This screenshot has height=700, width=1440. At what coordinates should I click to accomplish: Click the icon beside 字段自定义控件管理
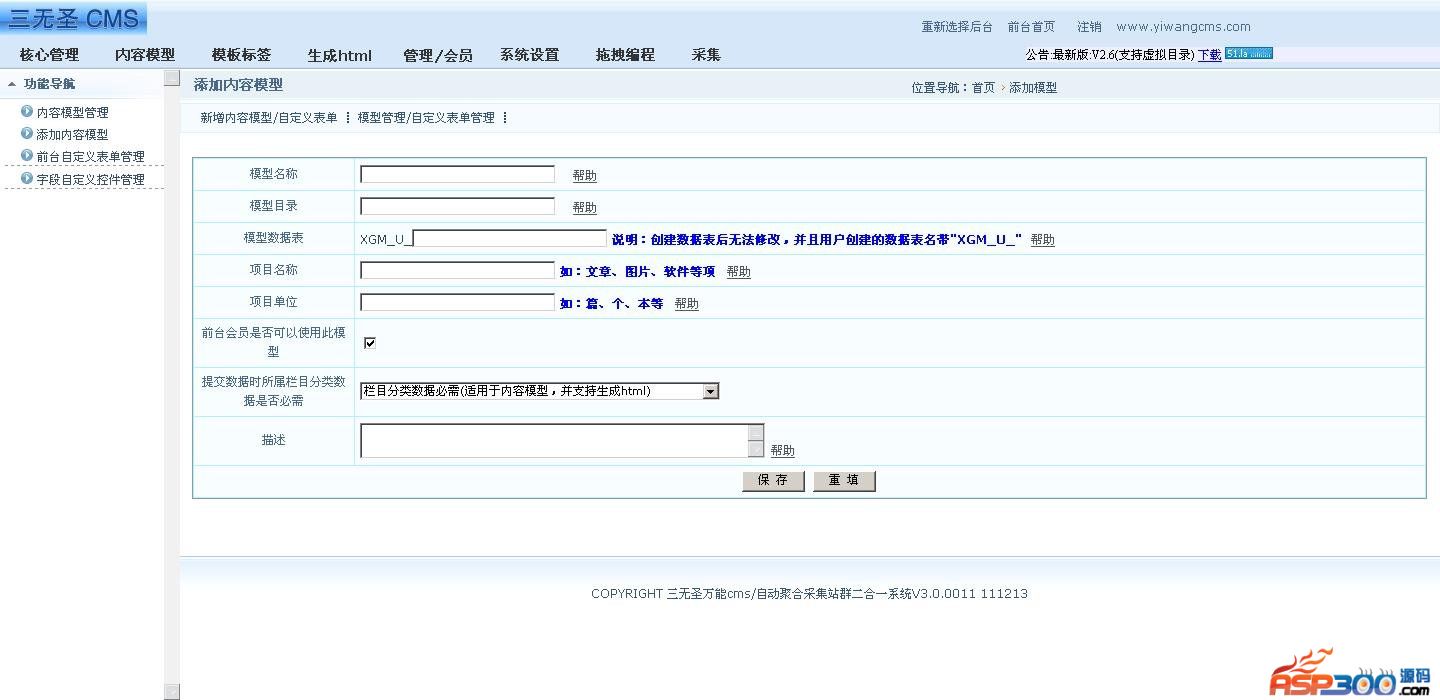click(x=27, y=178)
